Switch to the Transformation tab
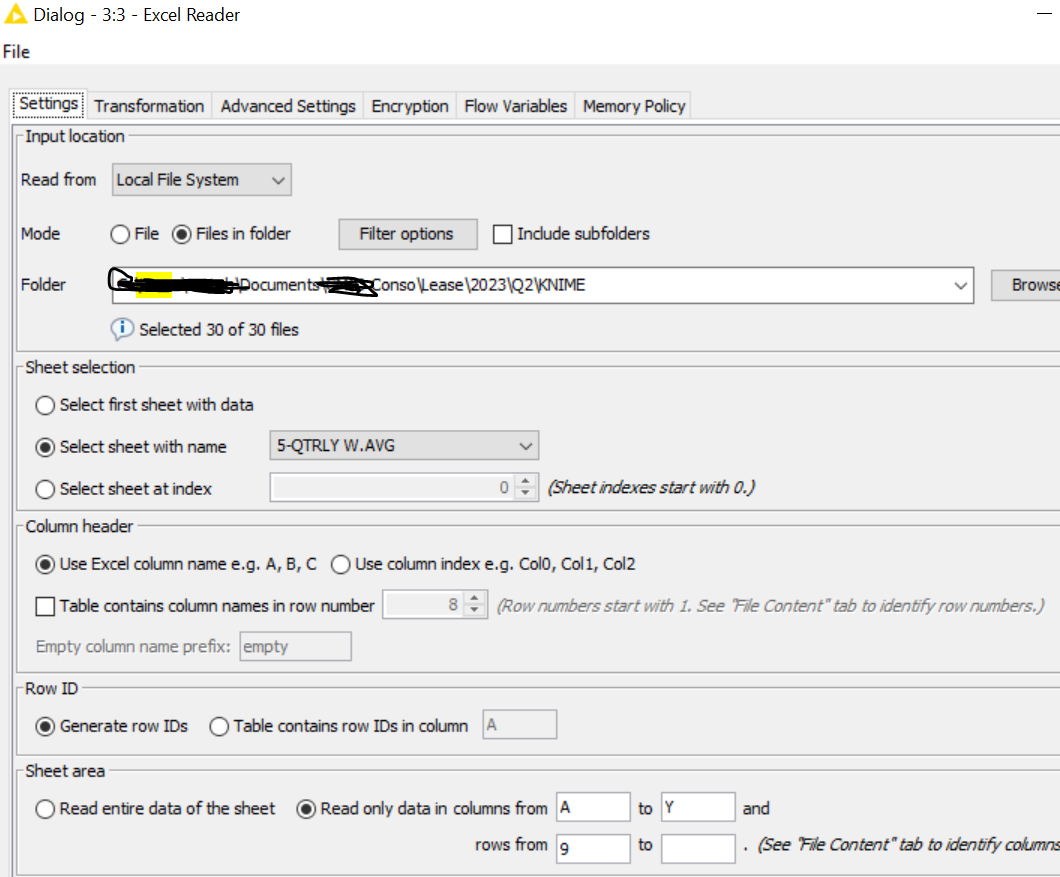The image size is (1060, 877). [149, 106]
